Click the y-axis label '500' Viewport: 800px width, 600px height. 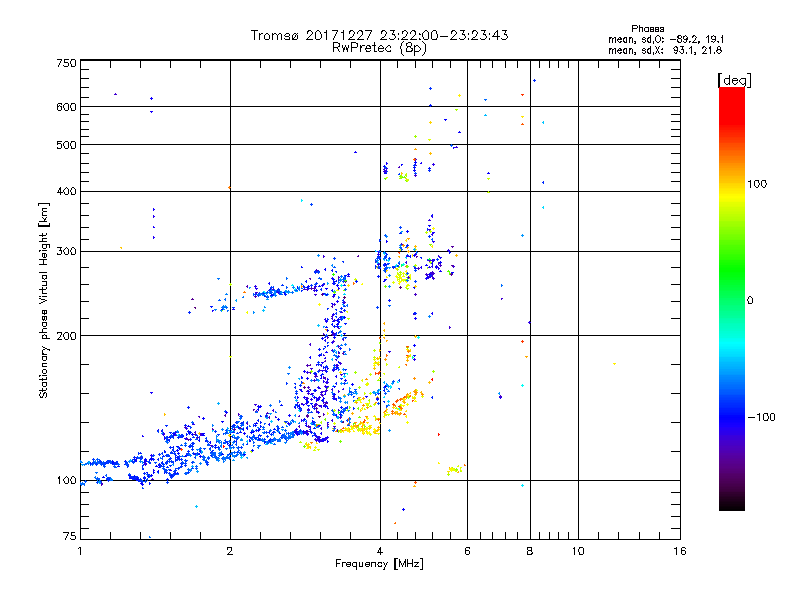coord(66,145)
